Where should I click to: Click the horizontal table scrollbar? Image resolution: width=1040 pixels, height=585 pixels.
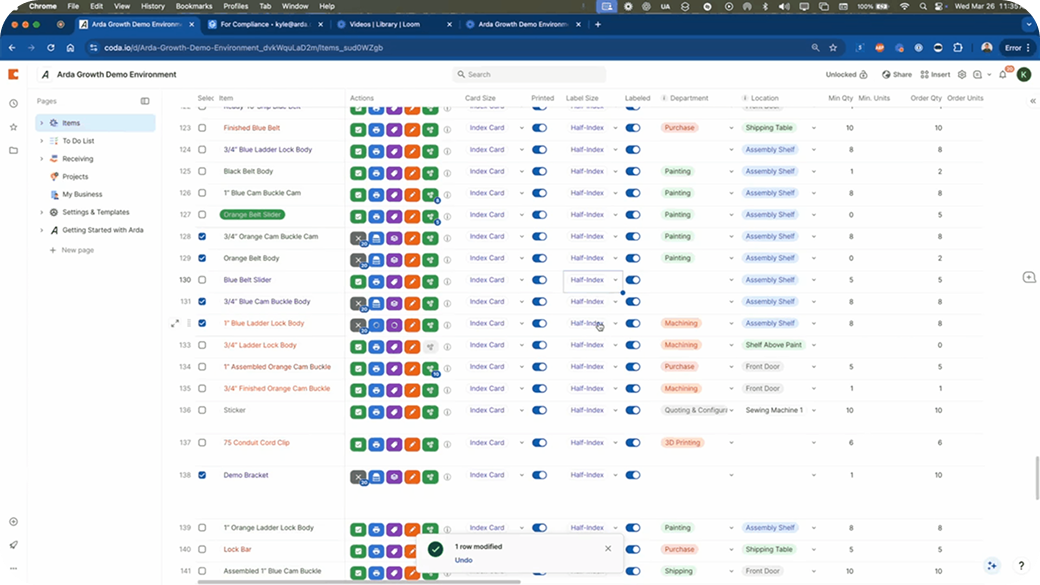pyautogui.click(x=359, y=582)
